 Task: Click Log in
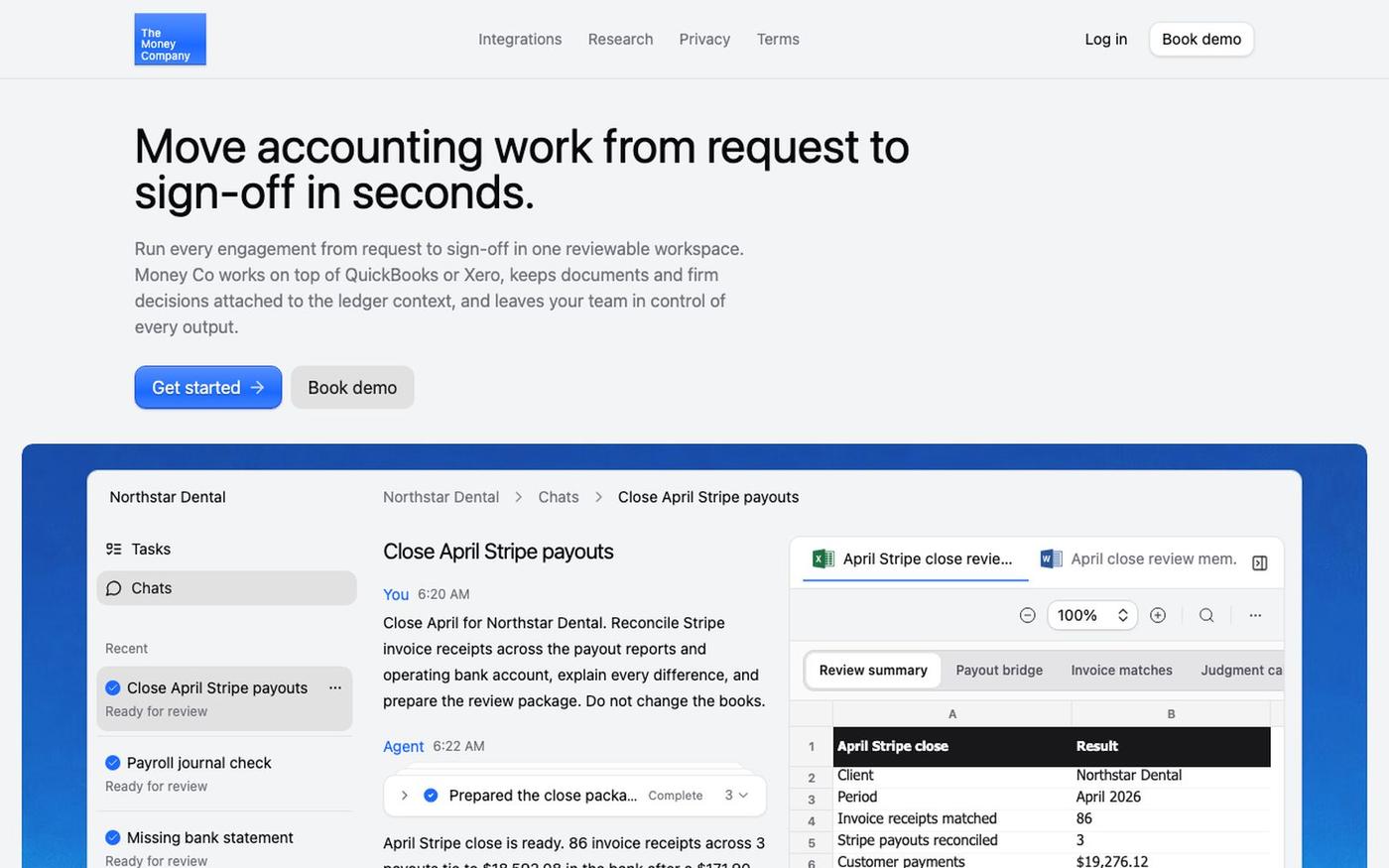tap(1105, 40)
